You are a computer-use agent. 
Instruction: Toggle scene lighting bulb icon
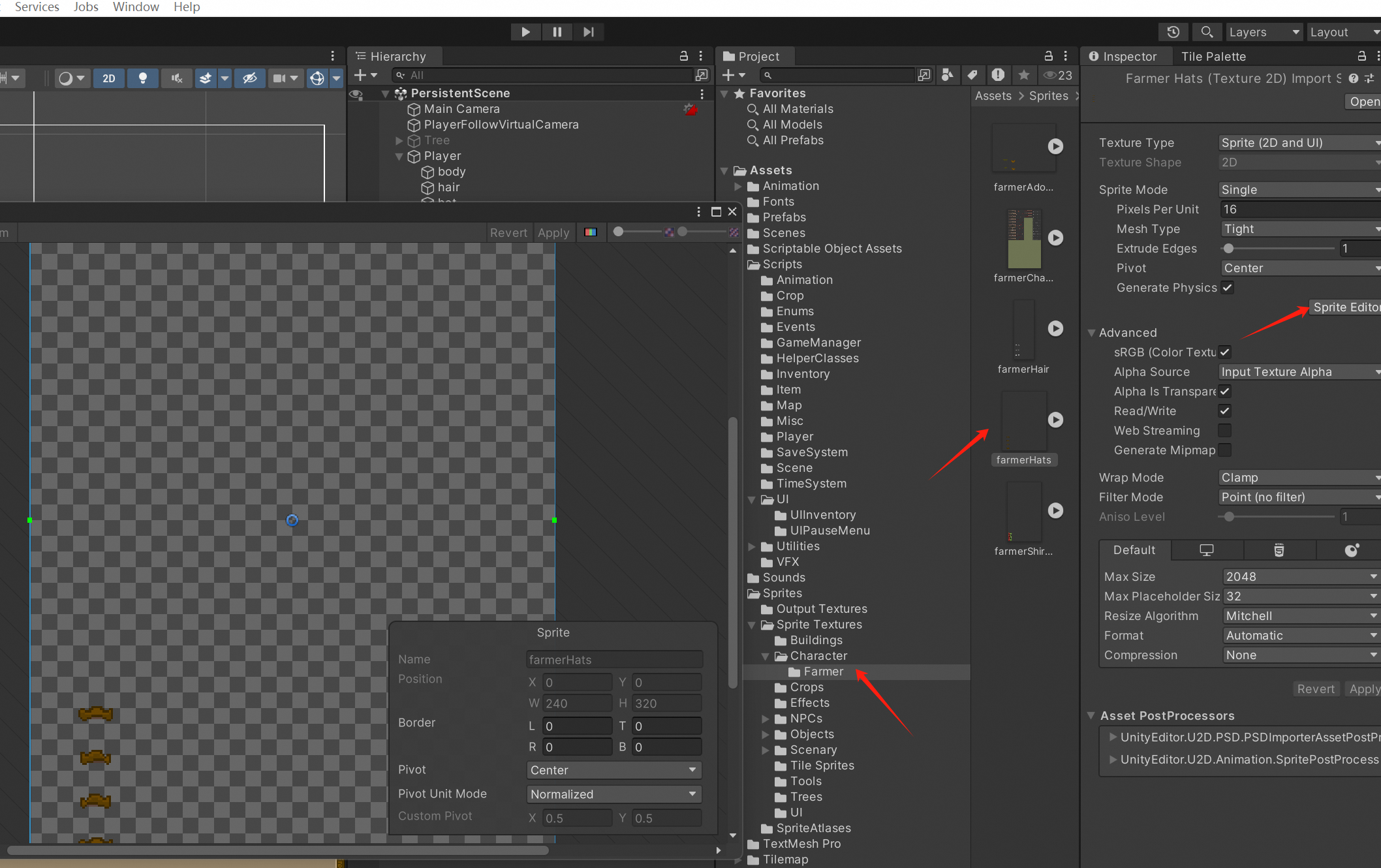pos(142,78)
